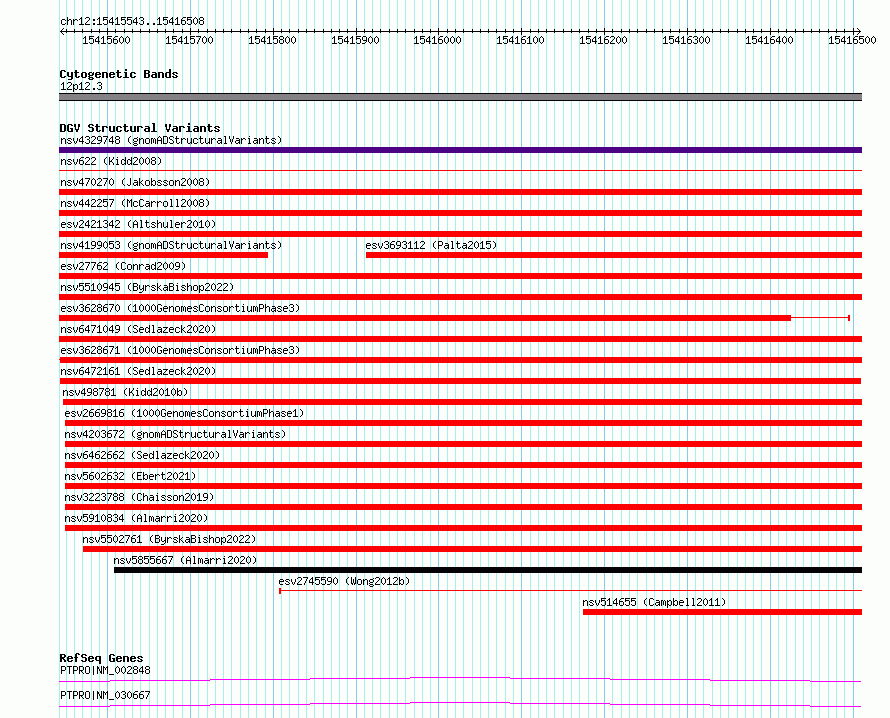Select PTPRO|NM_030667 gene label

[105, 695]
